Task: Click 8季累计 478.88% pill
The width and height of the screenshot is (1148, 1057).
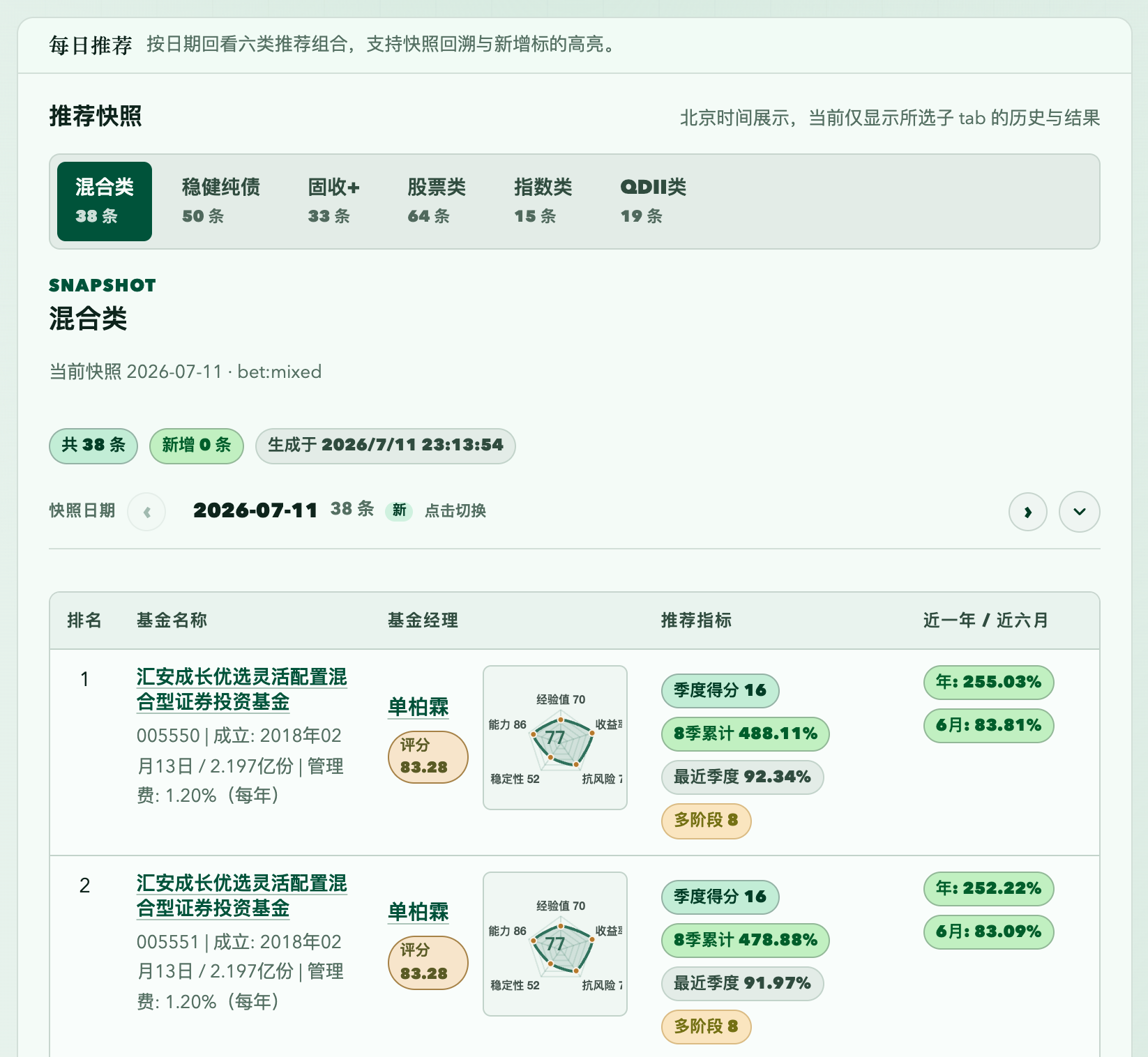Action: (x=746, y=941)
